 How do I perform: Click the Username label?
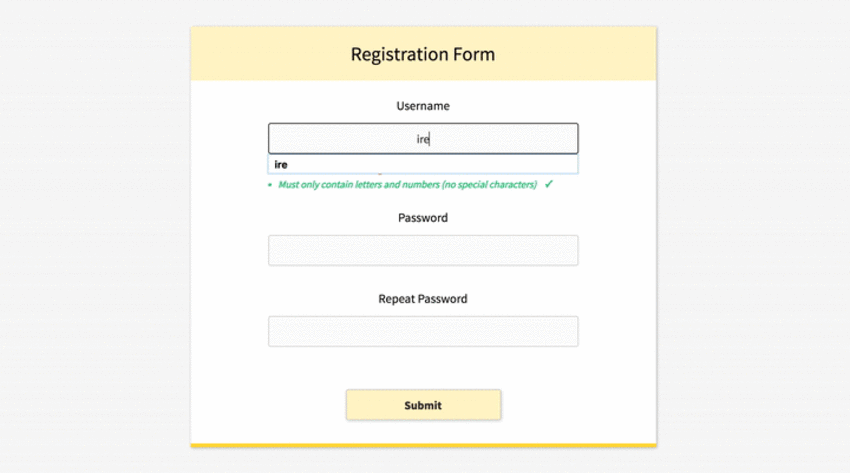[x=422, y=106]
